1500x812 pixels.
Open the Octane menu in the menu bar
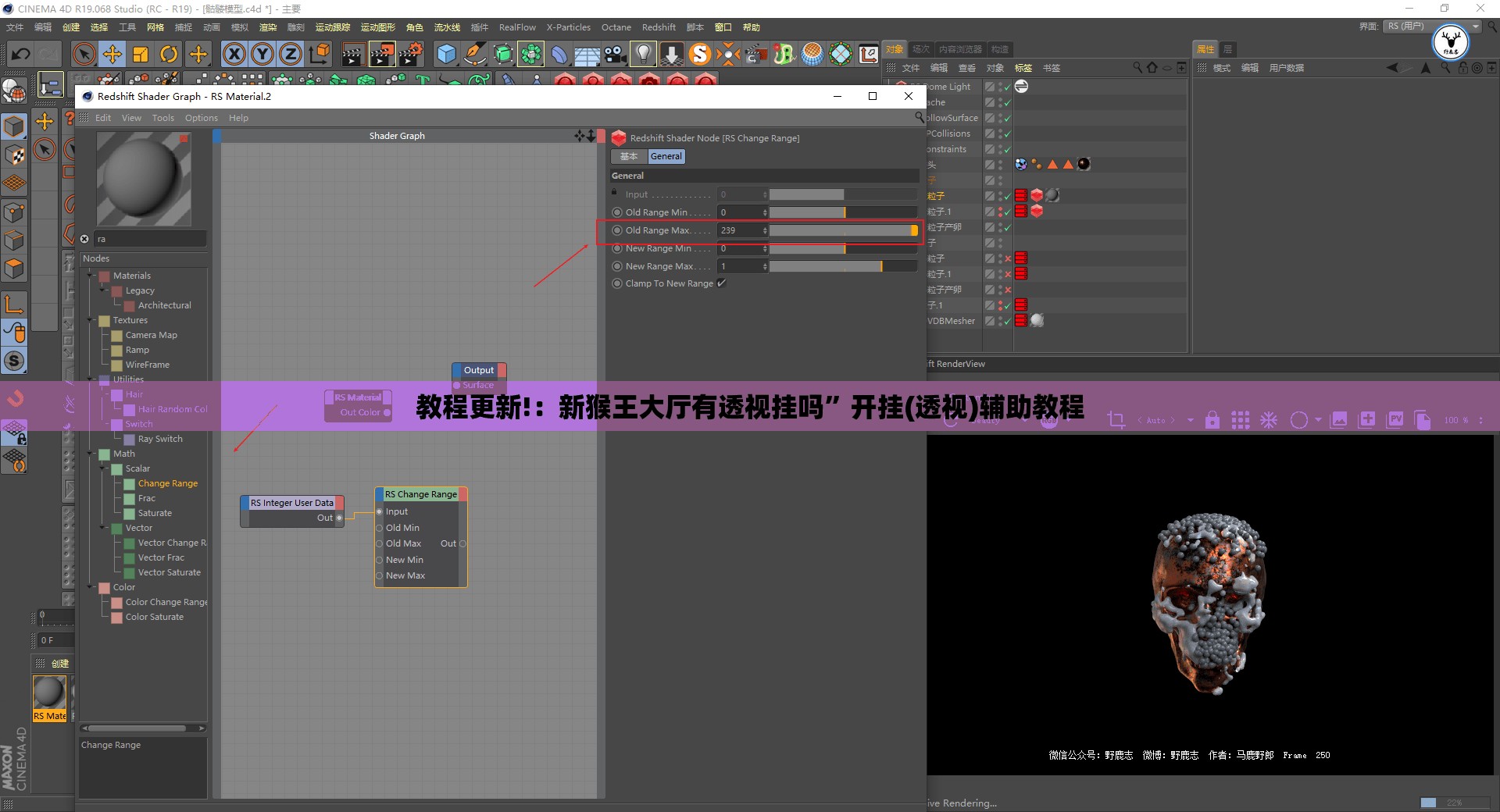[616, 27]
